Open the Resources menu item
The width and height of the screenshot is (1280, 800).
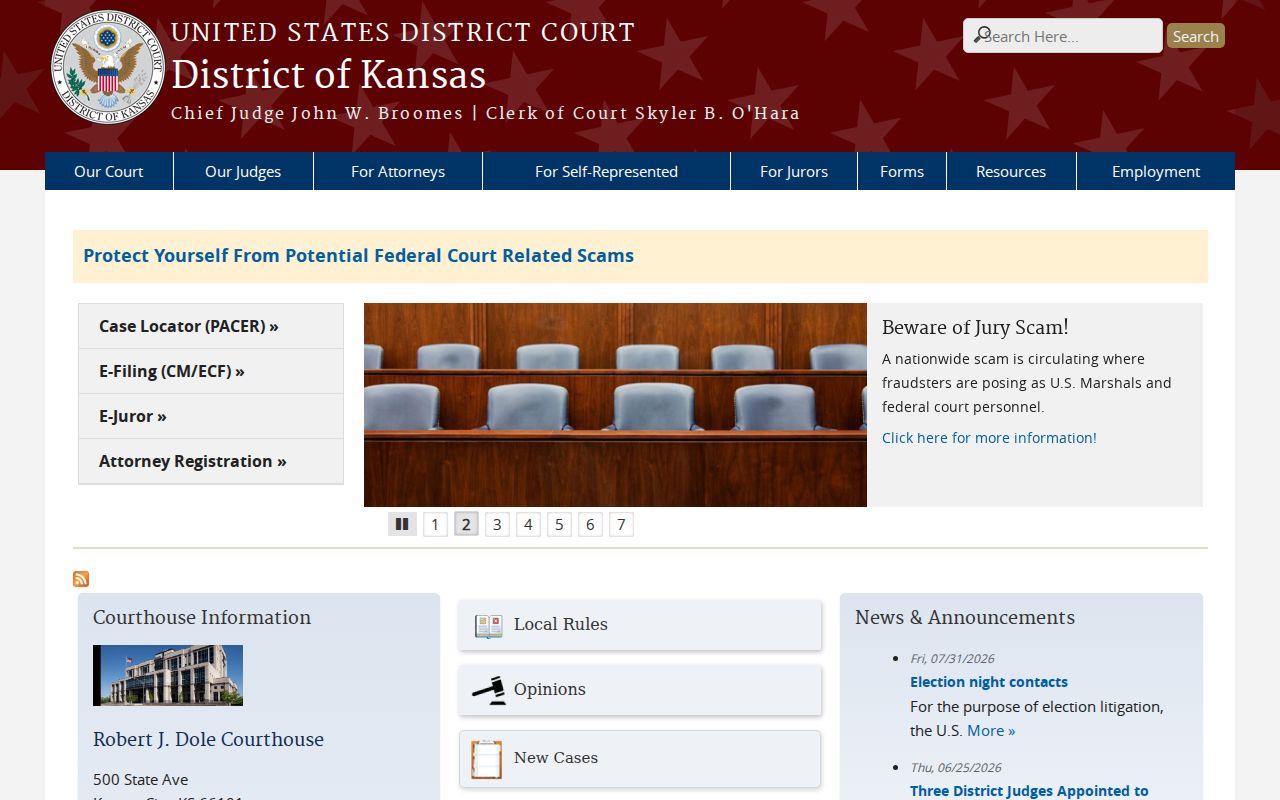pos(1011,171)
